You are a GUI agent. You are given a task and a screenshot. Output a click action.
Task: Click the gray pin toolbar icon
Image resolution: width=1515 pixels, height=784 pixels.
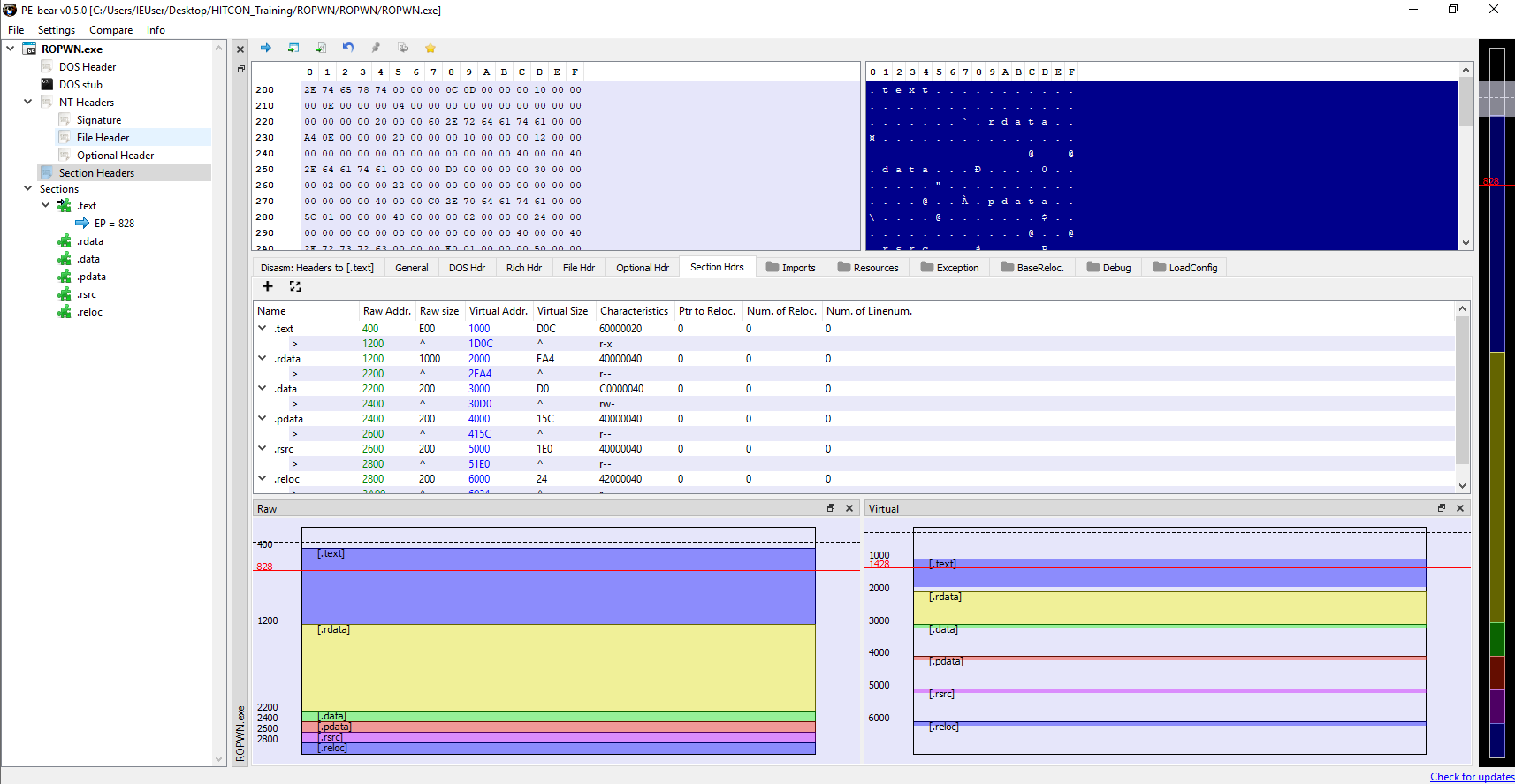[376, 48]
